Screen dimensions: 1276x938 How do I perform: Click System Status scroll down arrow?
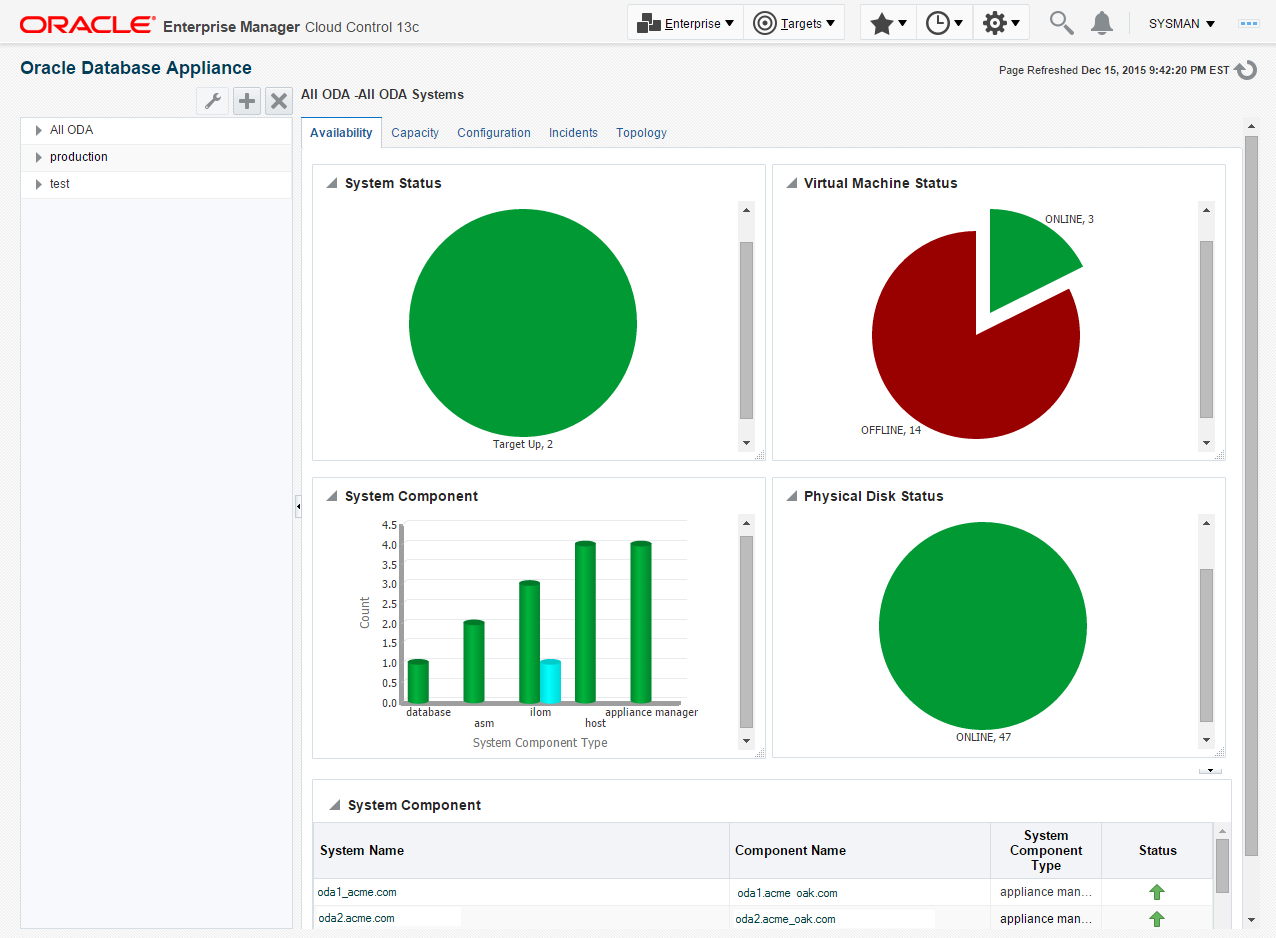click(x=746, y=443)
